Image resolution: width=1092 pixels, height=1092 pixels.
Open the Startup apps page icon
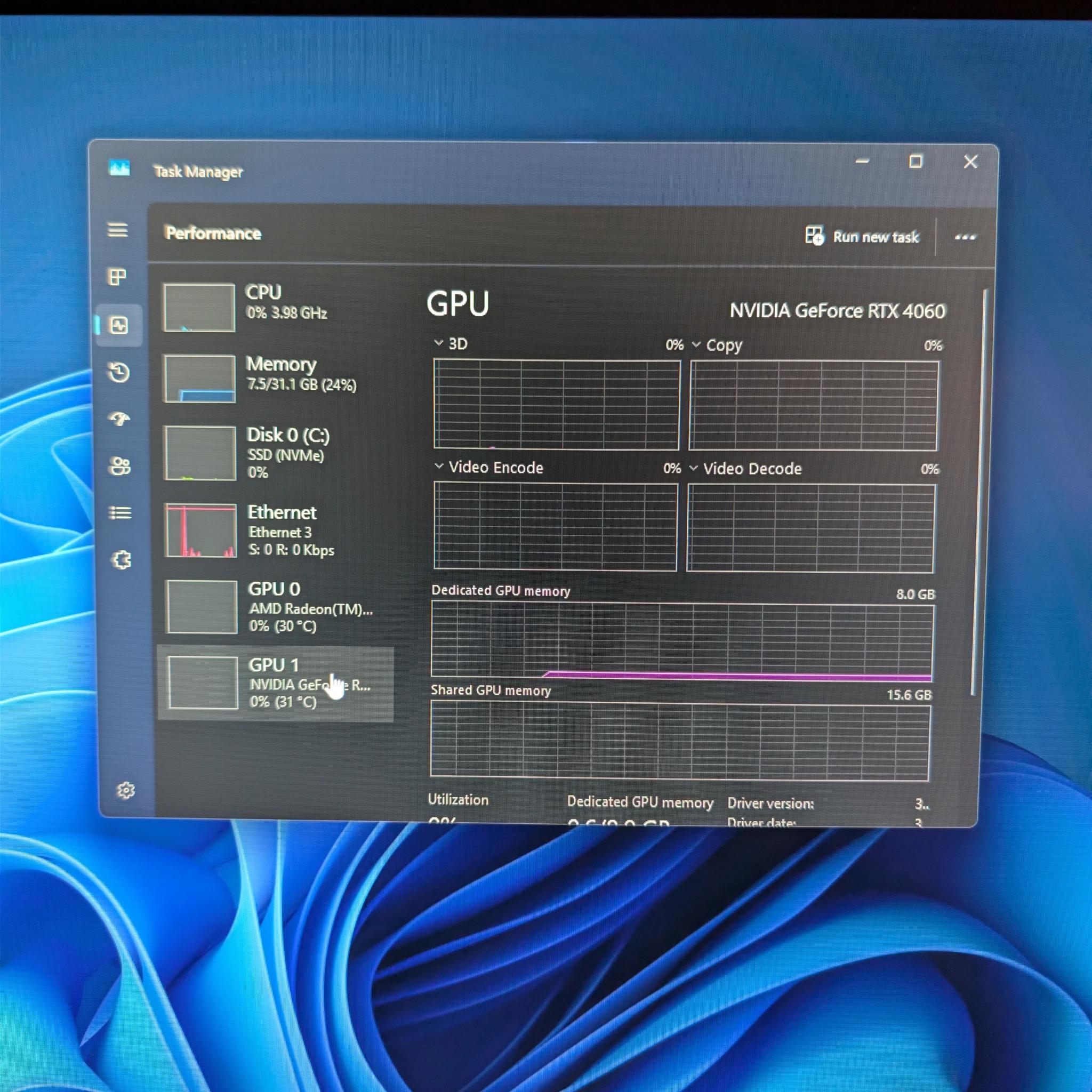click(119, 419)
